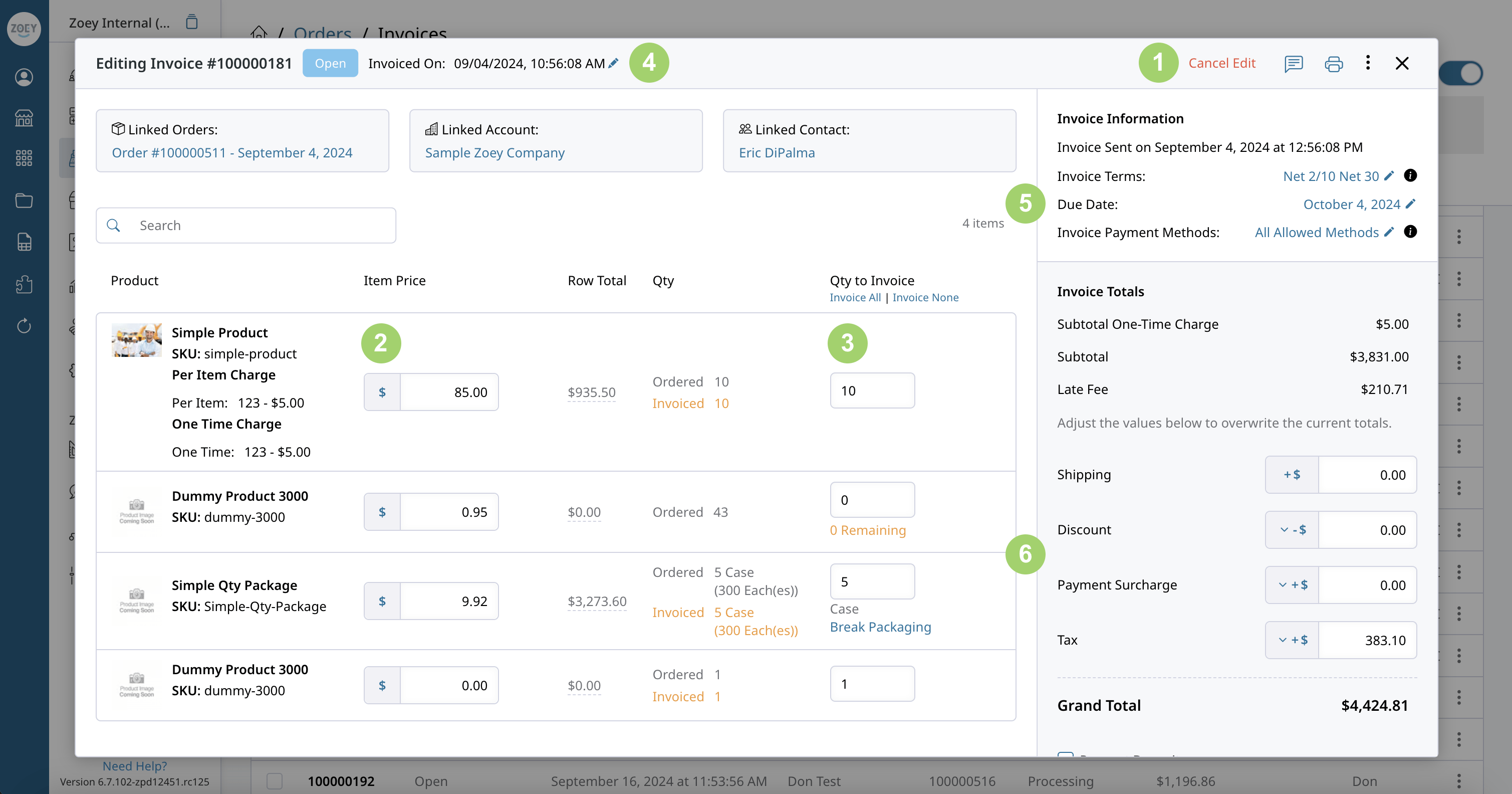The image size is (1512, 794).
Task: Expand the Payment Surcharge type dropdown
Action: (x=1292, y=585)
